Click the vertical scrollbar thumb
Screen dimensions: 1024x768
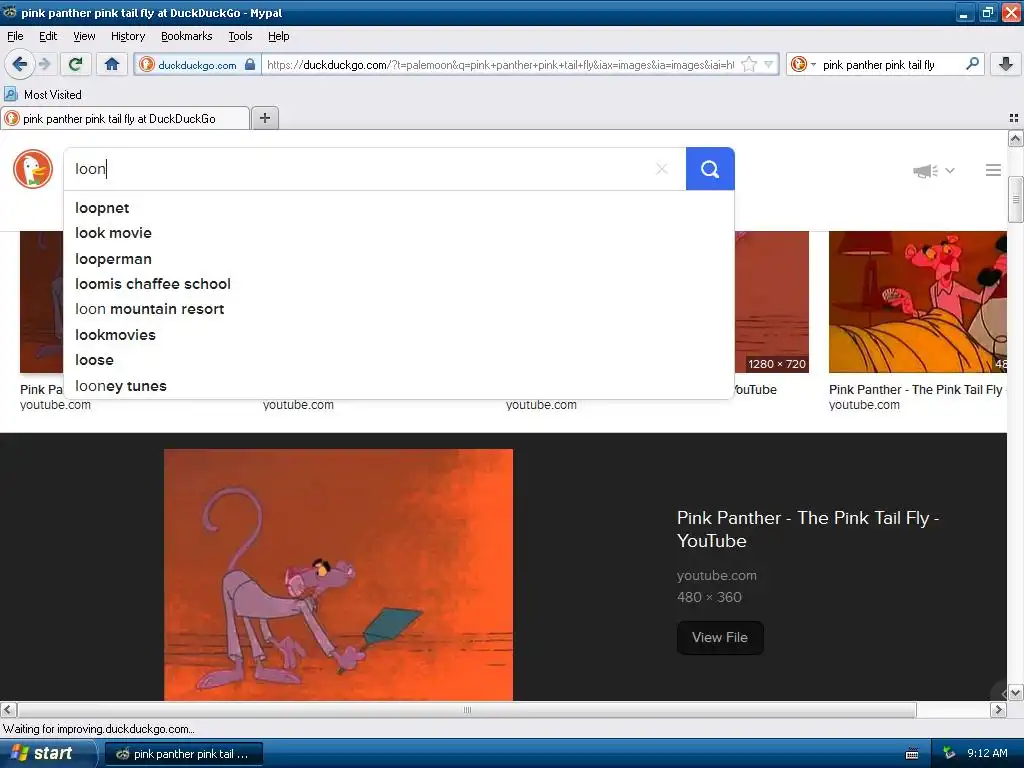coord(1015,199)
